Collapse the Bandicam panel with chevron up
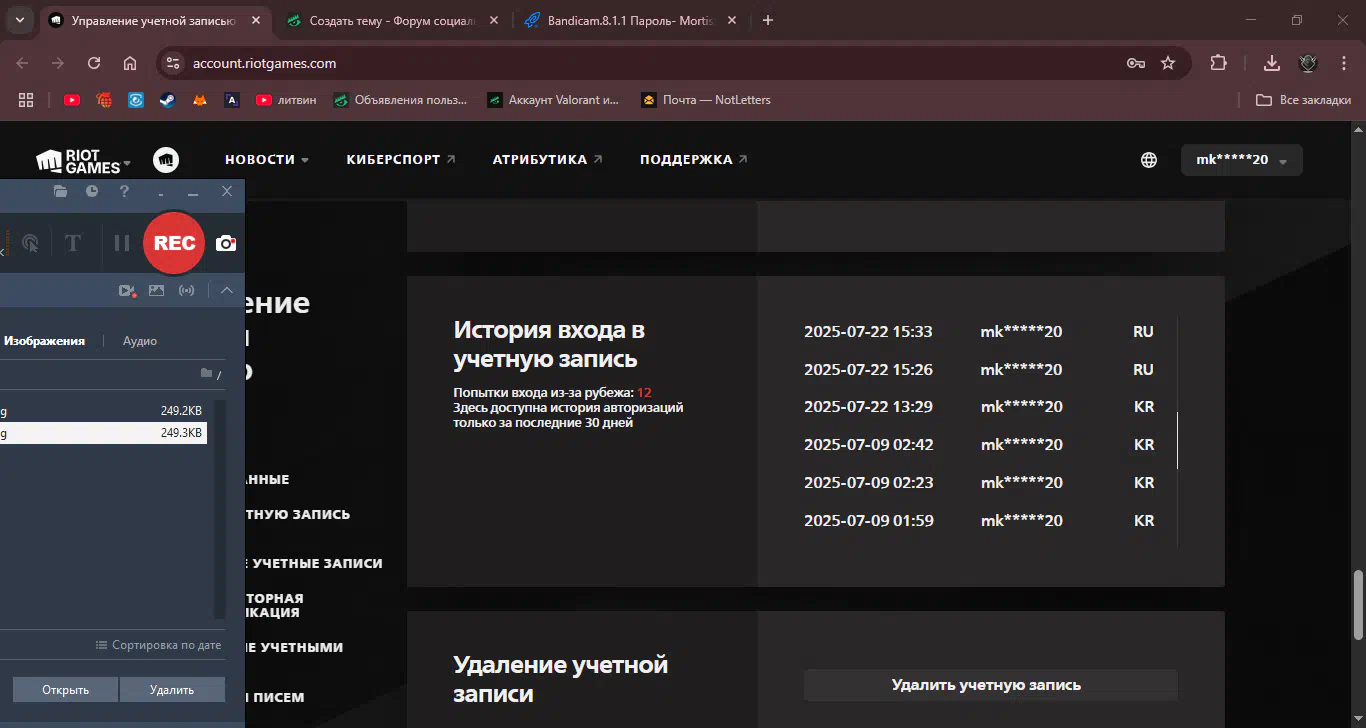1366x728 pixels. 227,291
